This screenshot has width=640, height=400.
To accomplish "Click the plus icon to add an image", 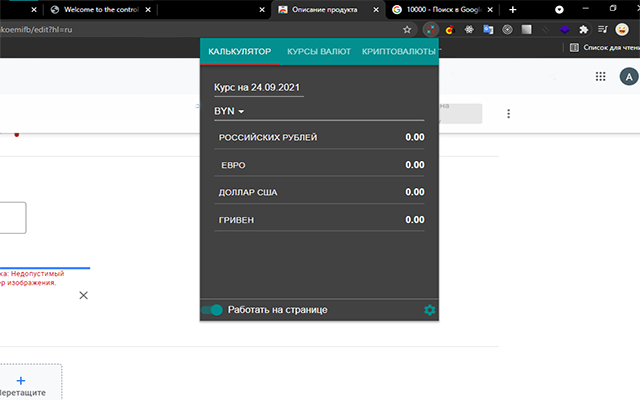I will [21, 381].
